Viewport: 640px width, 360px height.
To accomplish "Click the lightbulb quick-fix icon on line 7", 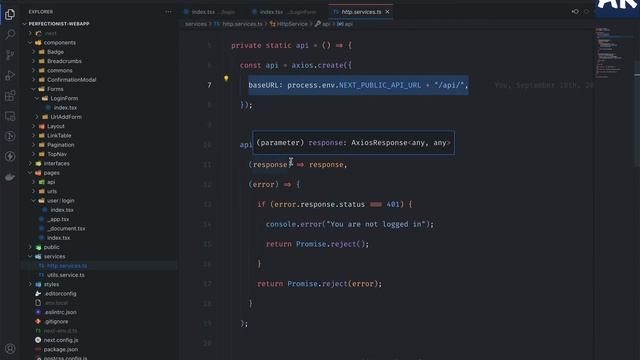I will (226, 78).
